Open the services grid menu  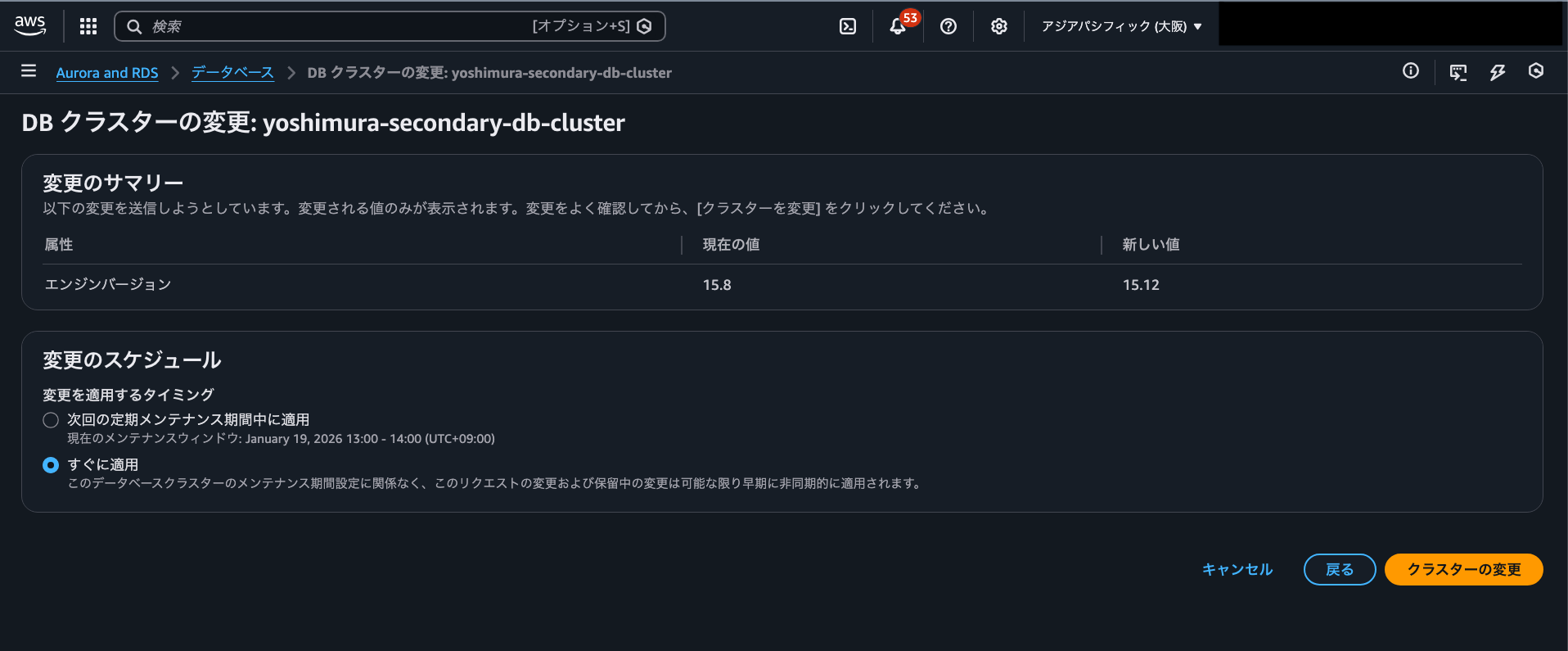point(88,26)
